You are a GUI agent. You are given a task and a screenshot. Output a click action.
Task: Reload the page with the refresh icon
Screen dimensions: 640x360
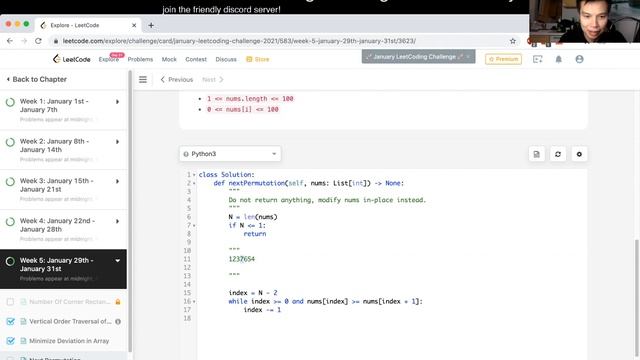point(38,41)
